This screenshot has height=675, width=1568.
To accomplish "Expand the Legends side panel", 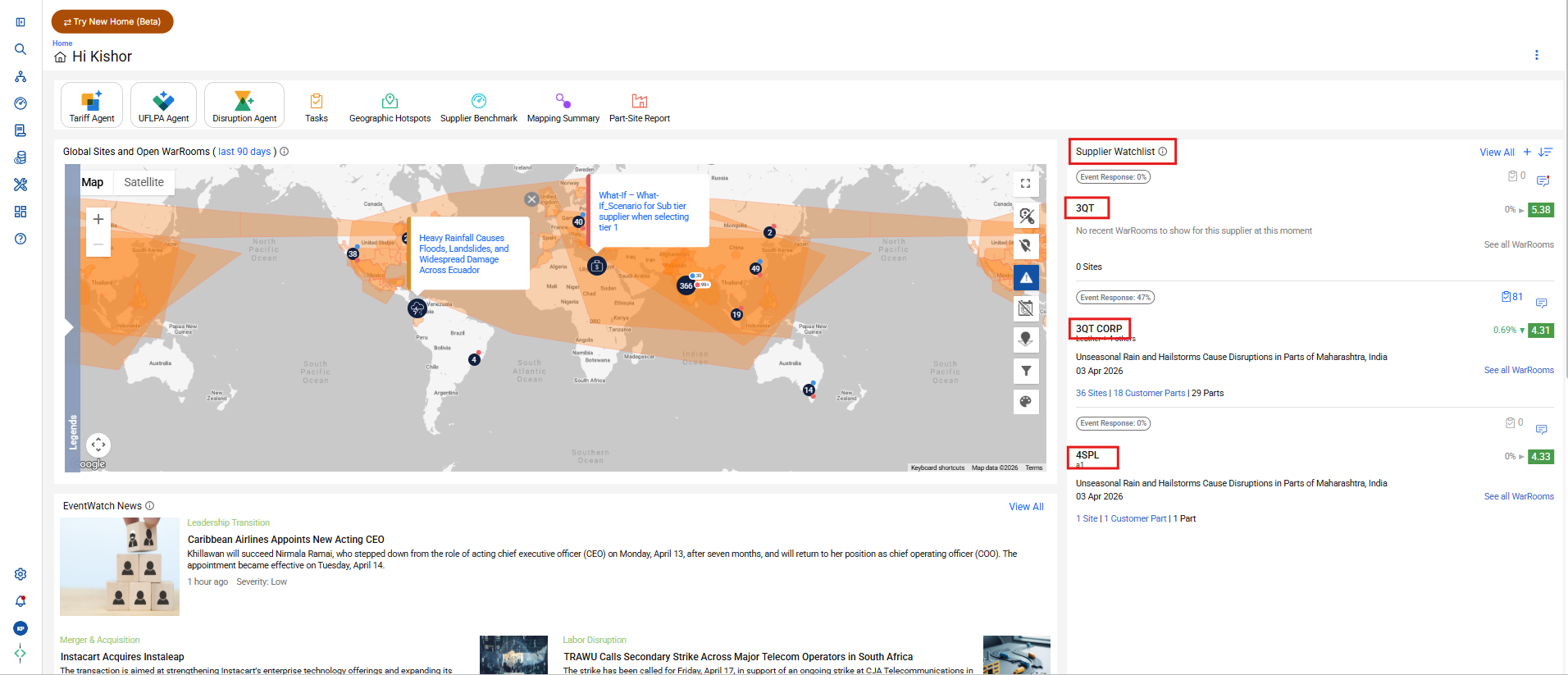I will coord(72,328).
